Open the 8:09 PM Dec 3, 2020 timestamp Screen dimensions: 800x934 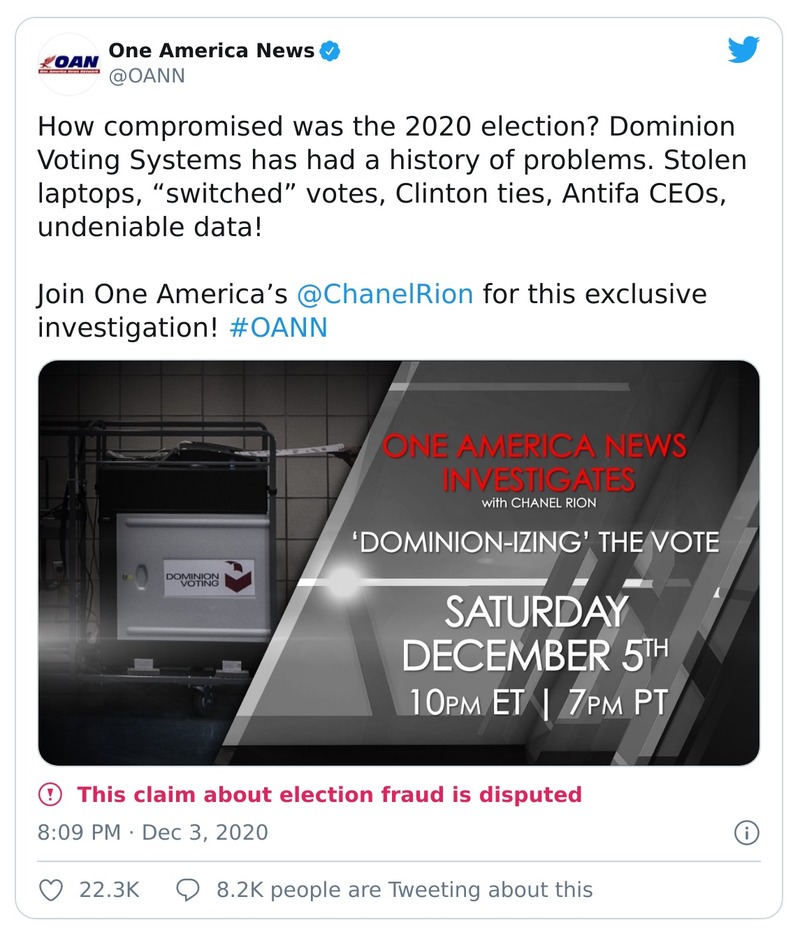click(153, 832)
